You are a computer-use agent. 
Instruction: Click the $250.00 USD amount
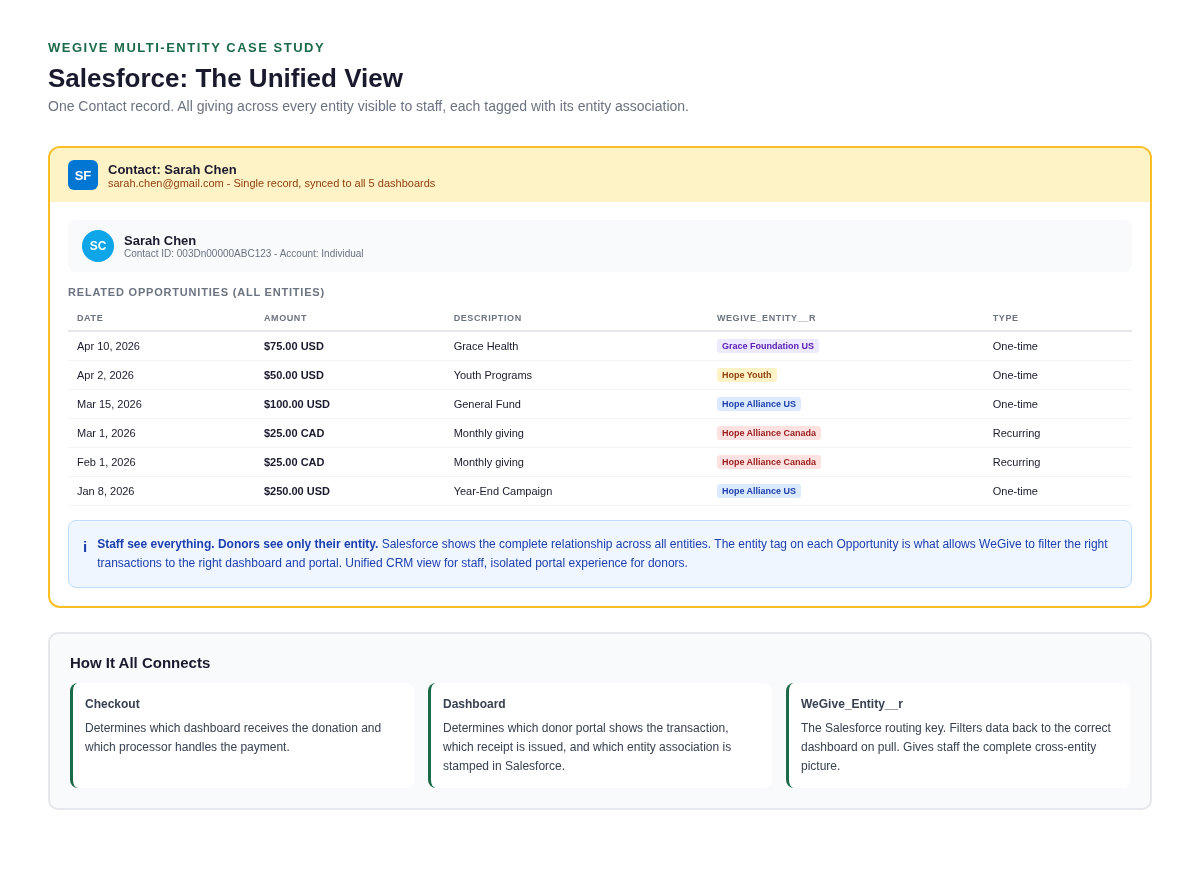click(297, 491)
